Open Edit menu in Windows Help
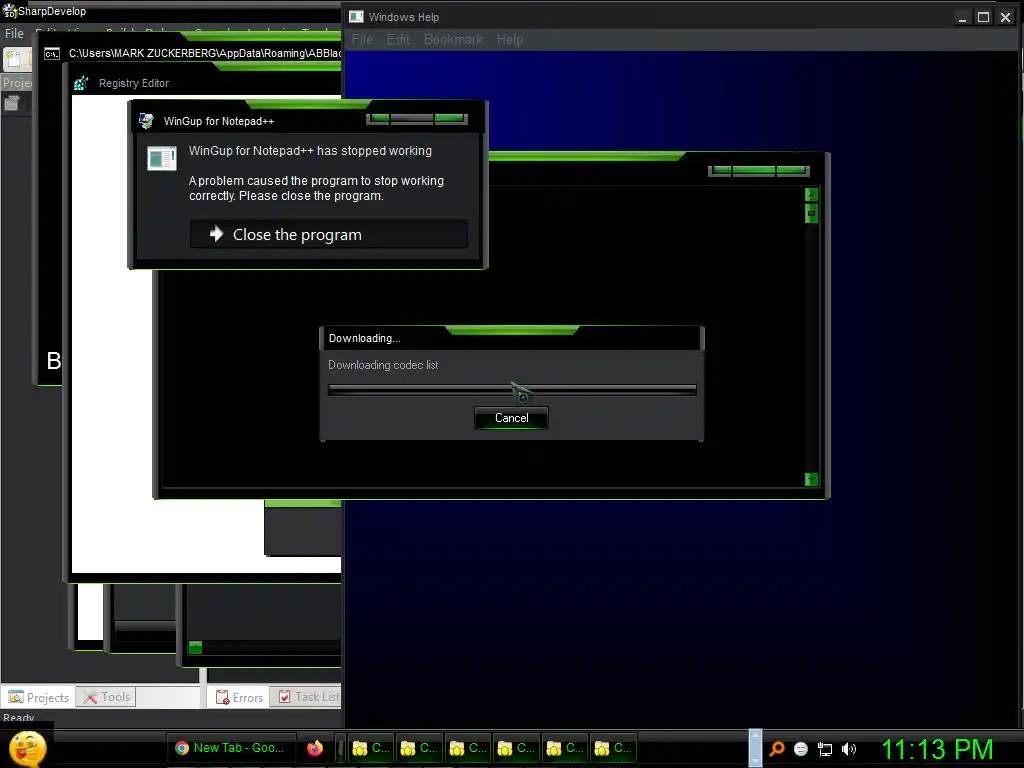The width and height of the screenshot is (1024, 768). [398, 39]
